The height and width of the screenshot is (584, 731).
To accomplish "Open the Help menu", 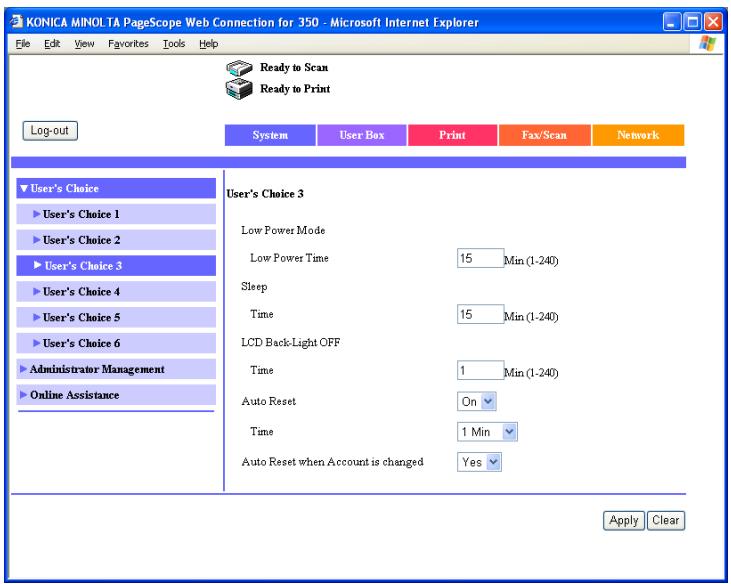I will pos(208,44).
